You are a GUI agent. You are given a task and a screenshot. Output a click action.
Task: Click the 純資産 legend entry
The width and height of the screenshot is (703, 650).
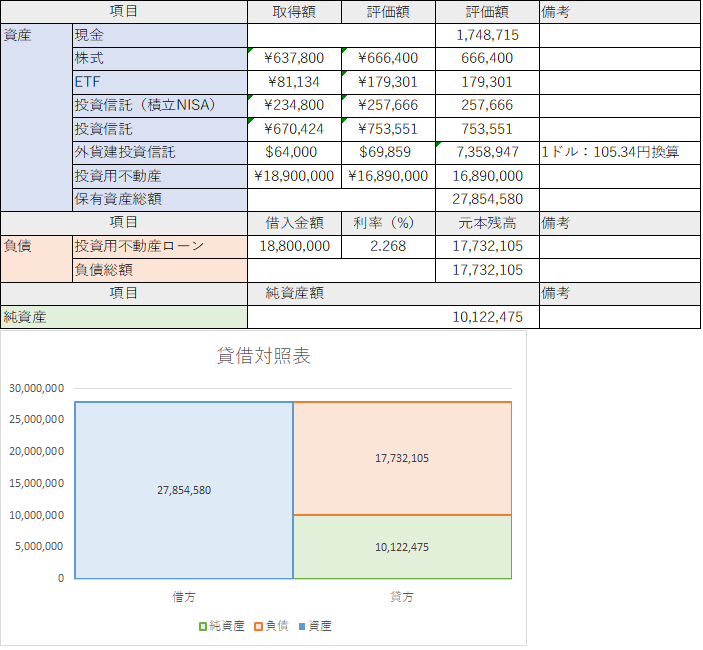point(222,626)
